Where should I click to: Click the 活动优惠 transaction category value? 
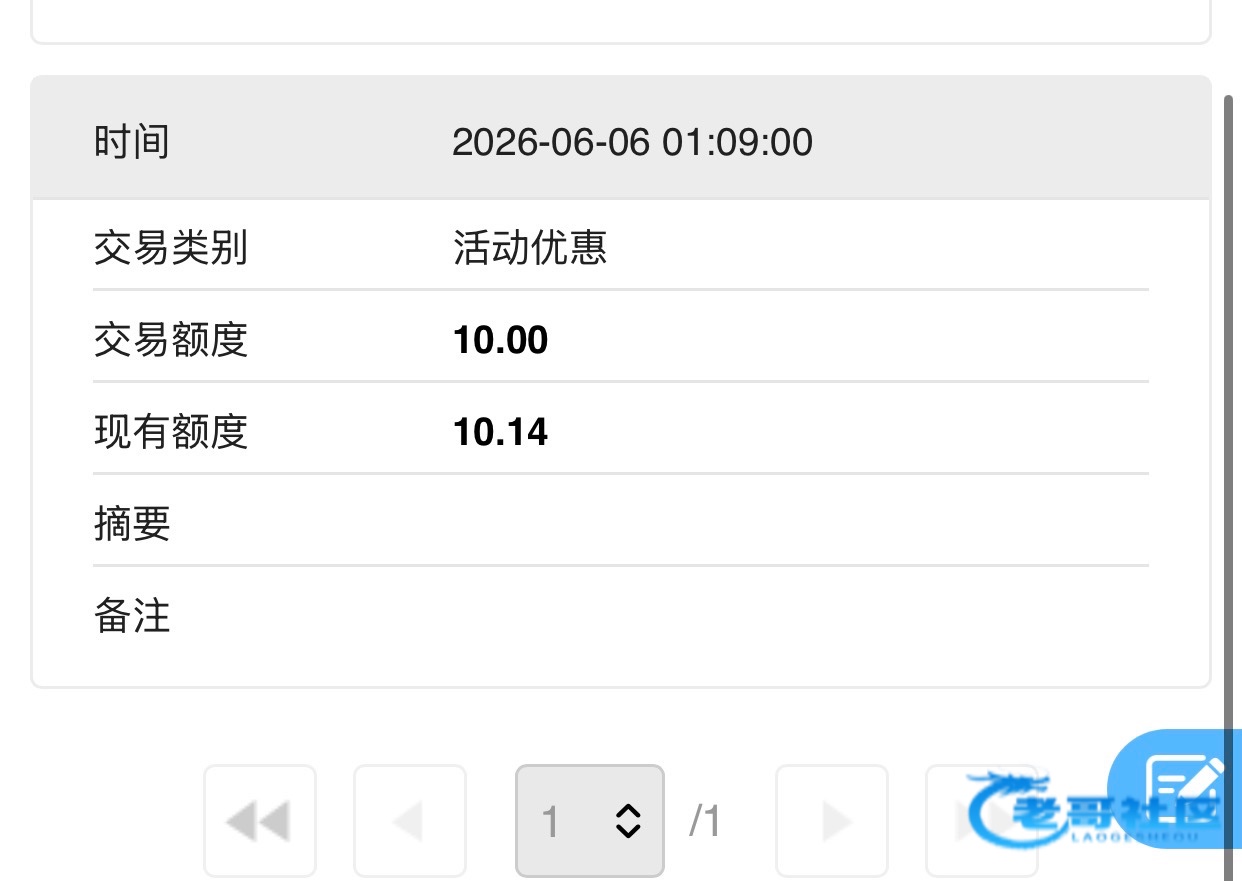(x=530, y=247)
